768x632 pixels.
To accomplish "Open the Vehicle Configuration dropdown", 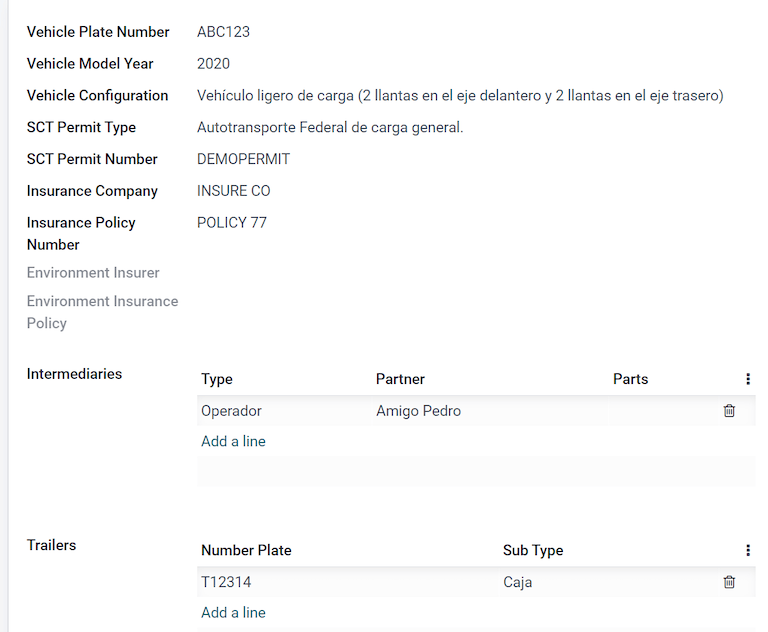I will (x=460, y=96).
